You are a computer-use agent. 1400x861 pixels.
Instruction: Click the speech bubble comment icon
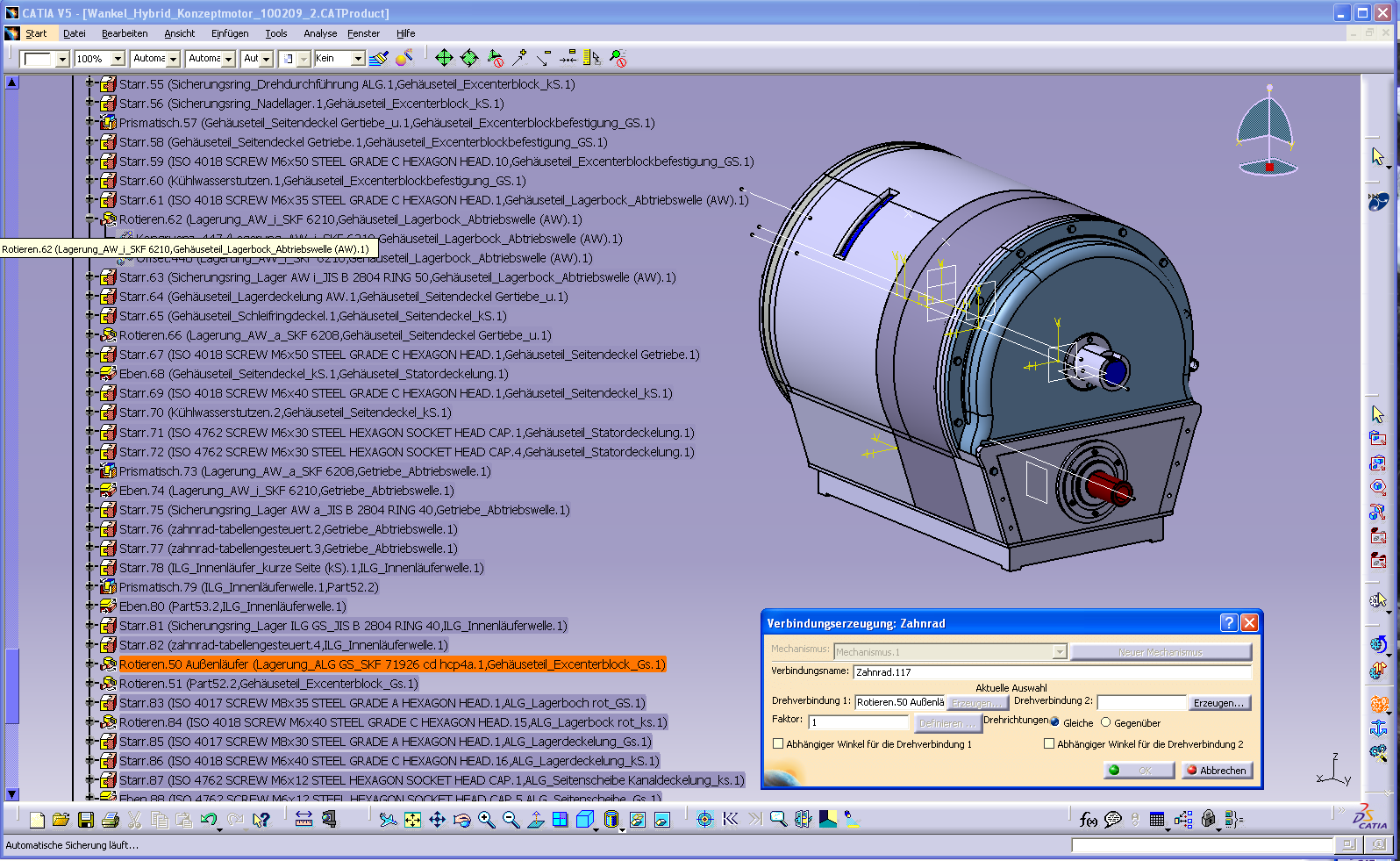[1112, 820]
